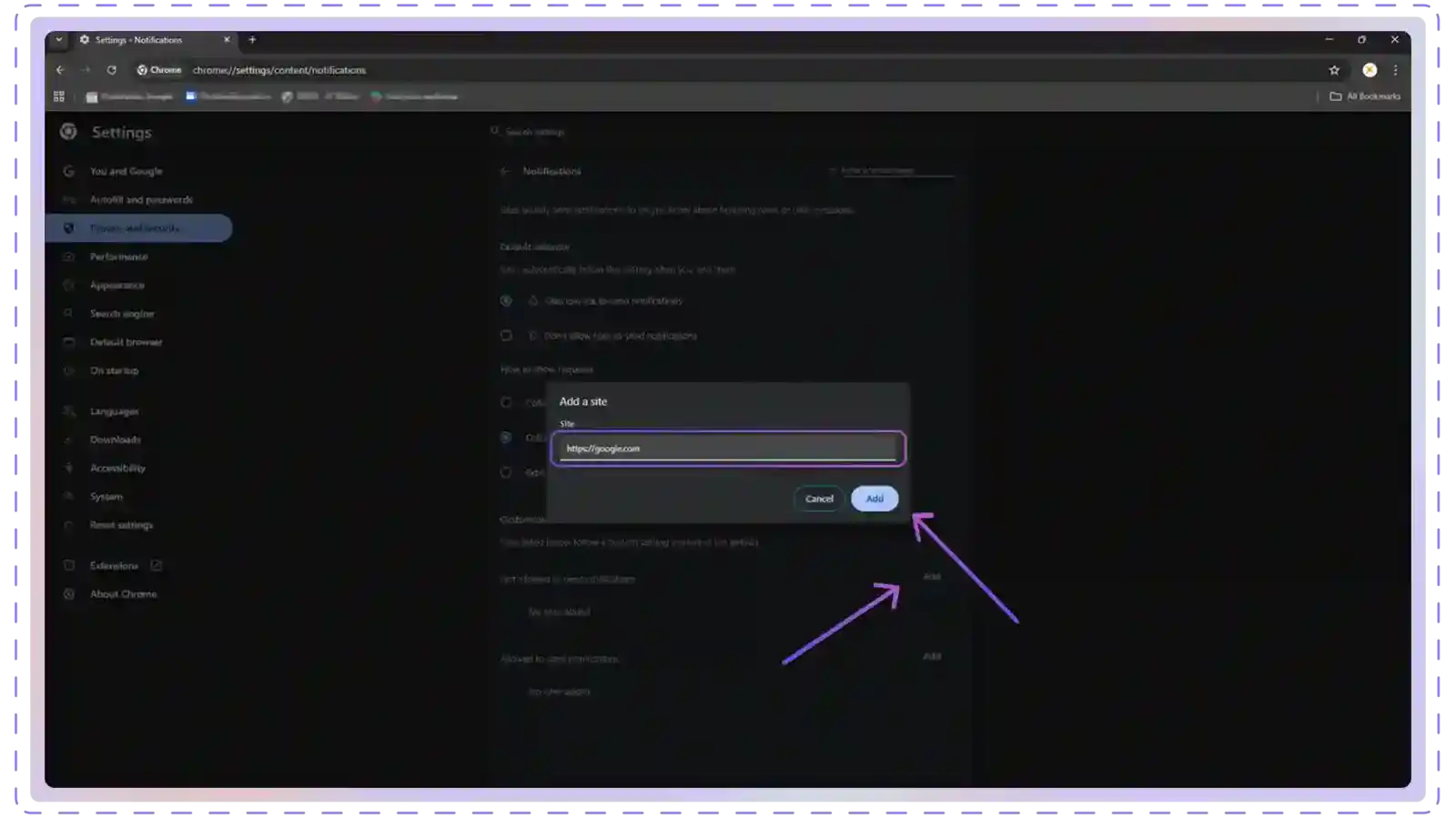1456x819 pixels.
Task: Reload the current page
Action: (x=111, y=70)
